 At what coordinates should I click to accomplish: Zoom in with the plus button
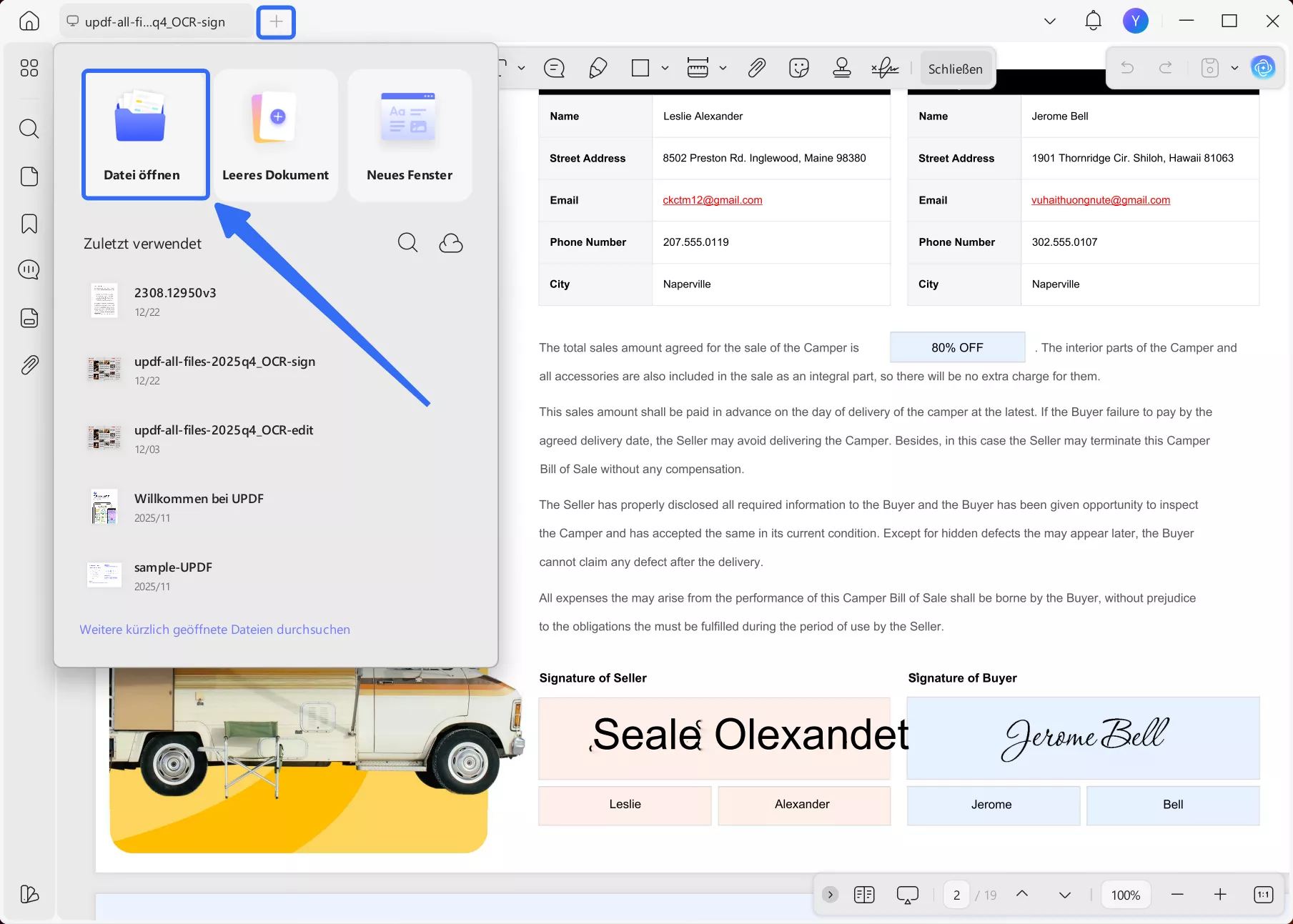[x=1220, y=895]
